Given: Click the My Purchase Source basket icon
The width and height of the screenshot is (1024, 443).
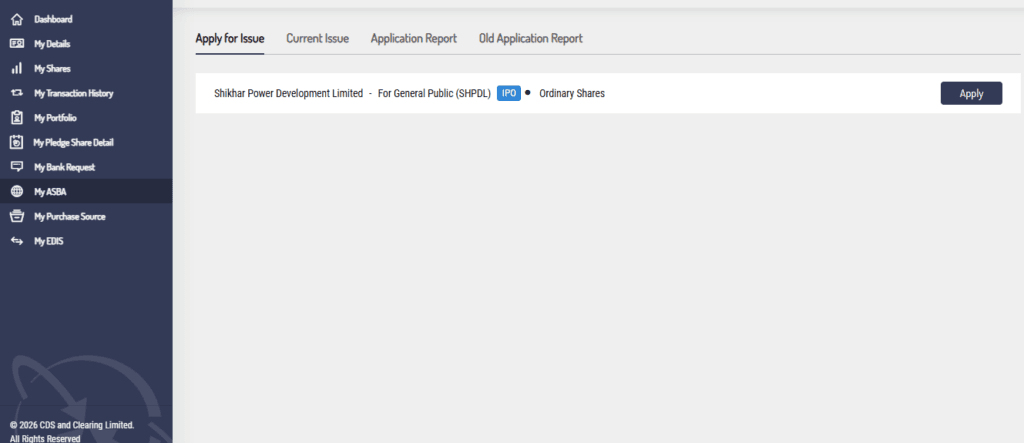Looking at the screenshot, I should pyautogui.click(x=17, y=216).
